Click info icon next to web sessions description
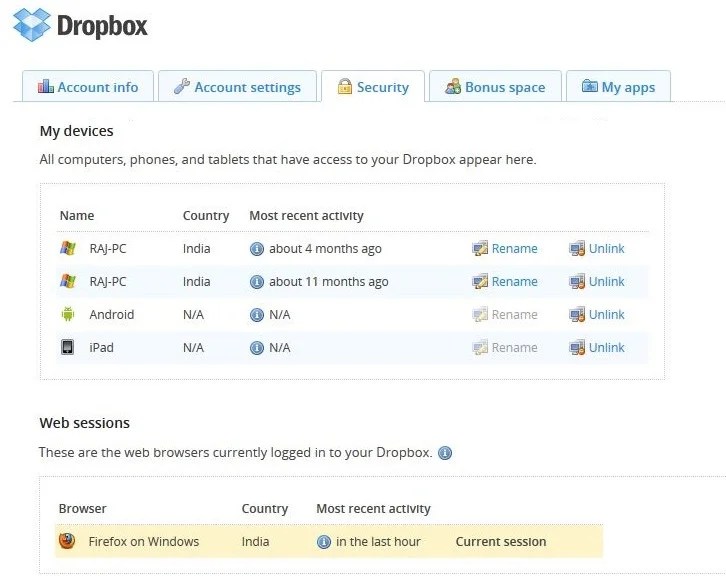 click(445, 452)
